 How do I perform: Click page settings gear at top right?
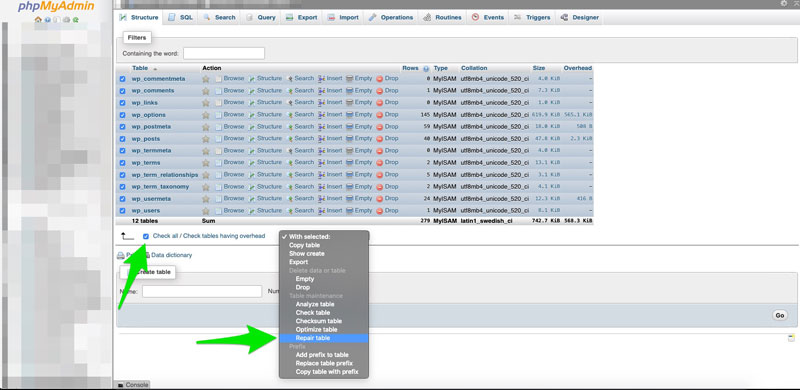tap(784, 3)
